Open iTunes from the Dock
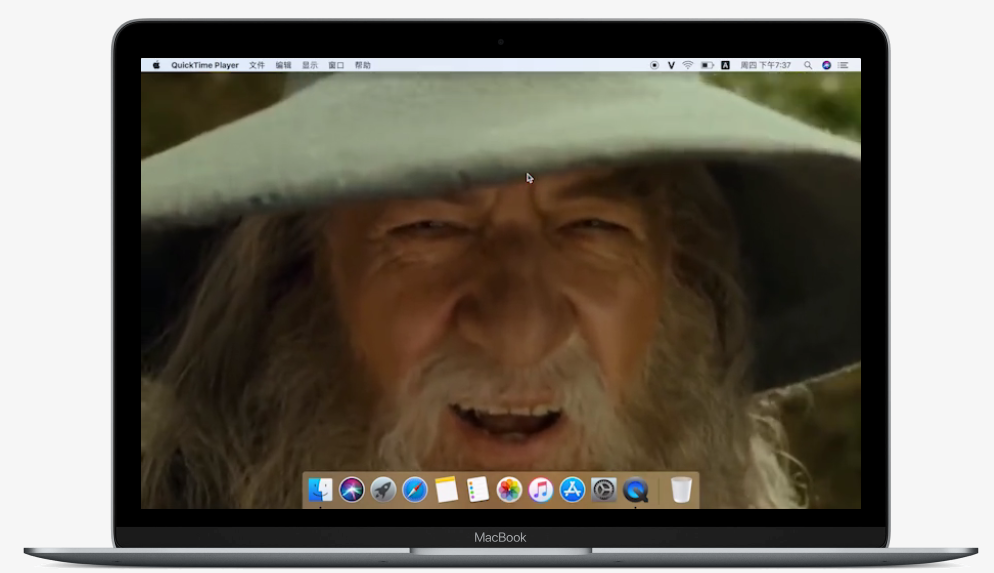The width and height of the screenshot is (994, 573). [541, 489]
